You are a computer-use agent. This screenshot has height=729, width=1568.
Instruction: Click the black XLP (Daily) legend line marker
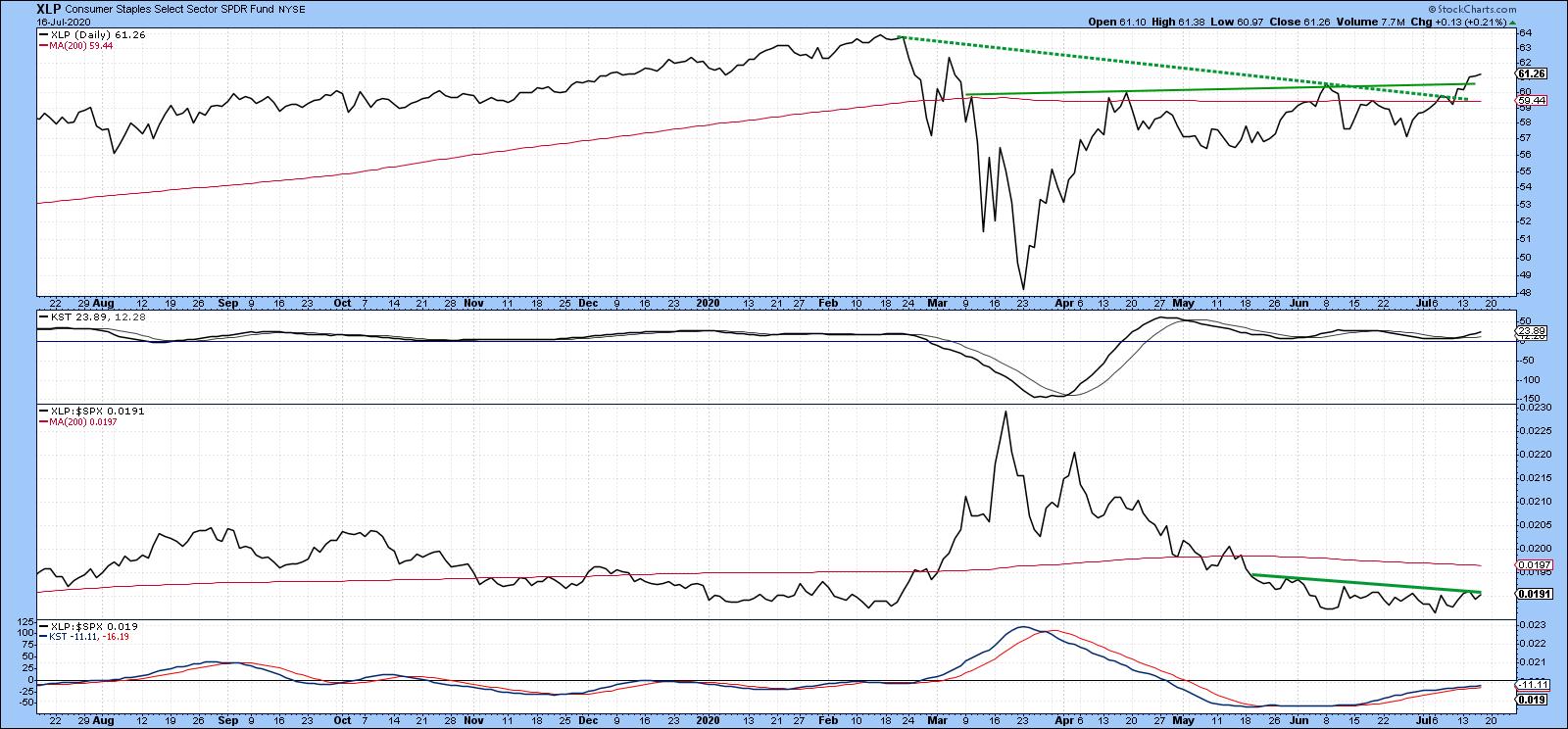[41, 34]
